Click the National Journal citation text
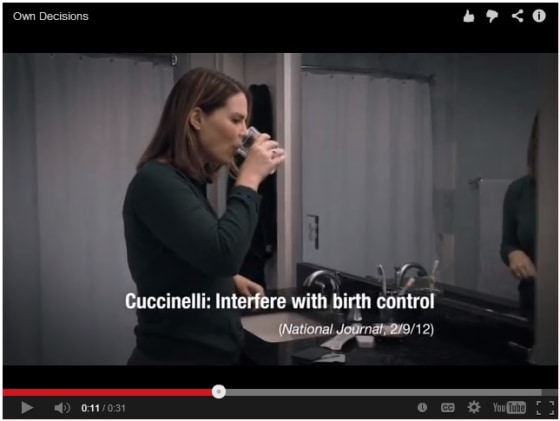The width and height of the screenshot is (560, 421). click(x=356, y=329)
